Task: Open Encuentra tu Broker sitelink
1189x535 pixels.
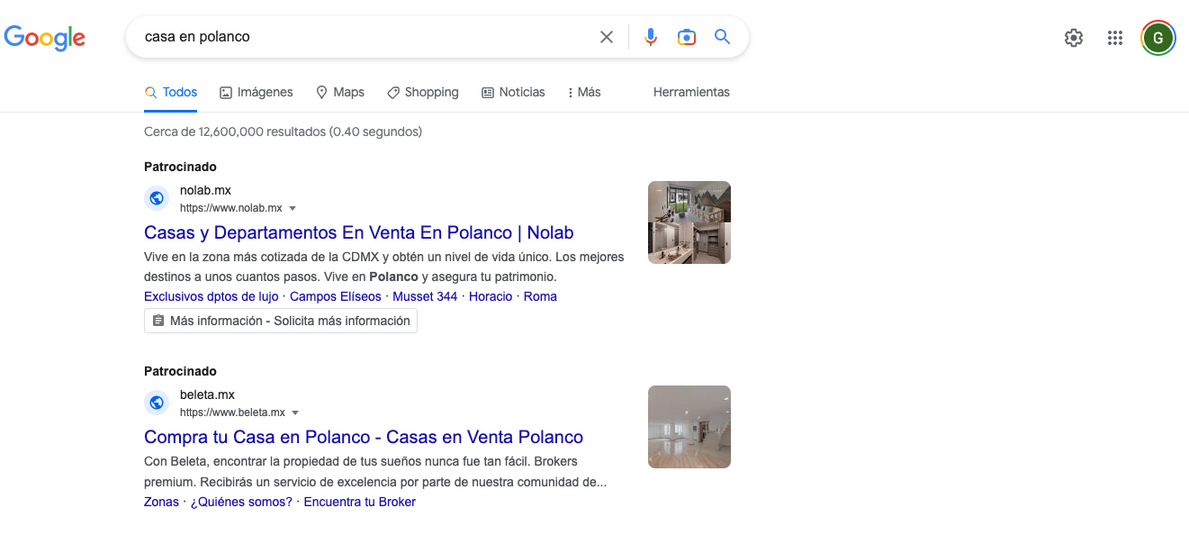Action: [x=359, y=502]
